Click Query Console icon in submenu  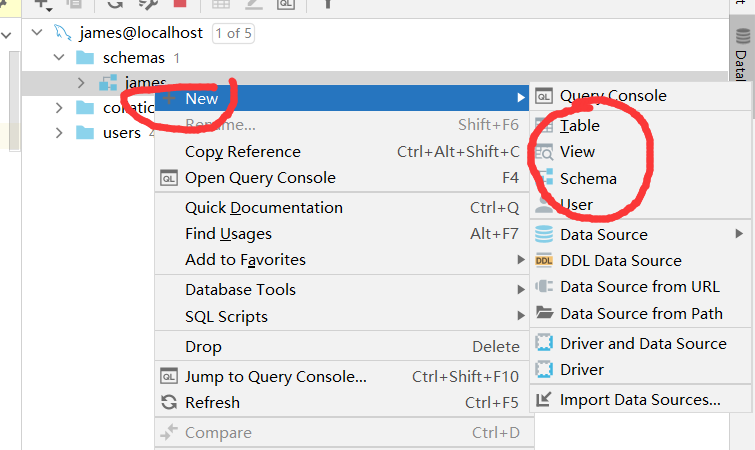click(544, 96)
